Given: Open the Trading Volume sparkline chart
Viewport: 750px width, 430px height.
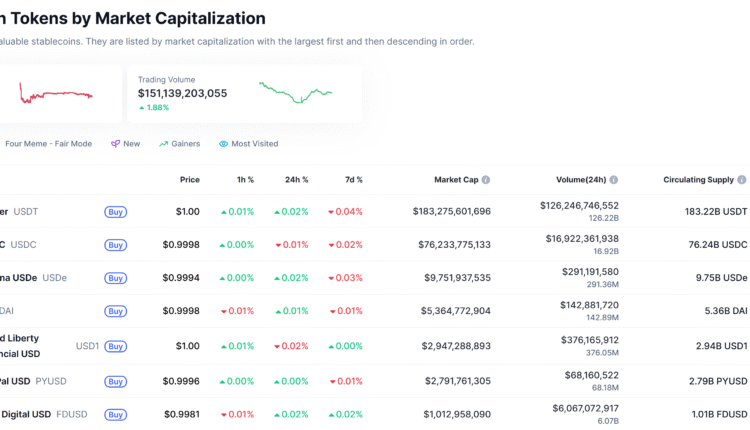Looking at the screenshot, I should click(x=295, y=93).
